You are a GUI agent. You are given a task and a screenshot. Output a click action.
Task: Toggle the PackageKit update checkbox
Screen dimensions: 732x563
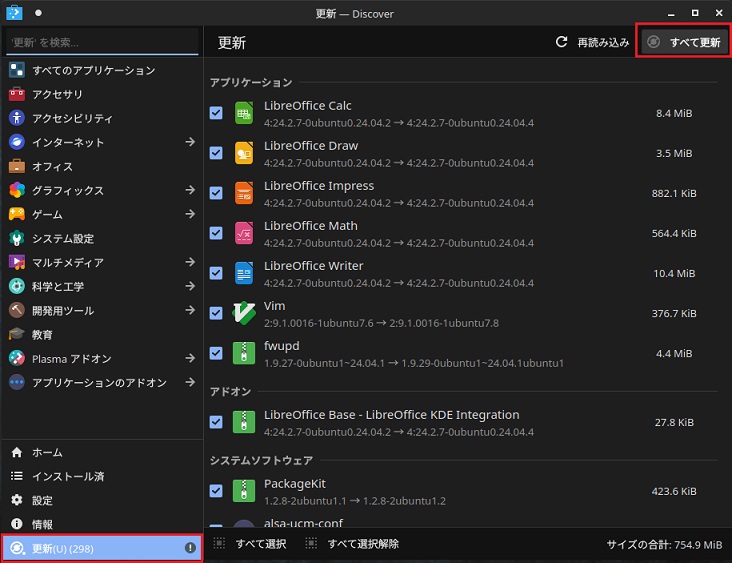(216, 491)
